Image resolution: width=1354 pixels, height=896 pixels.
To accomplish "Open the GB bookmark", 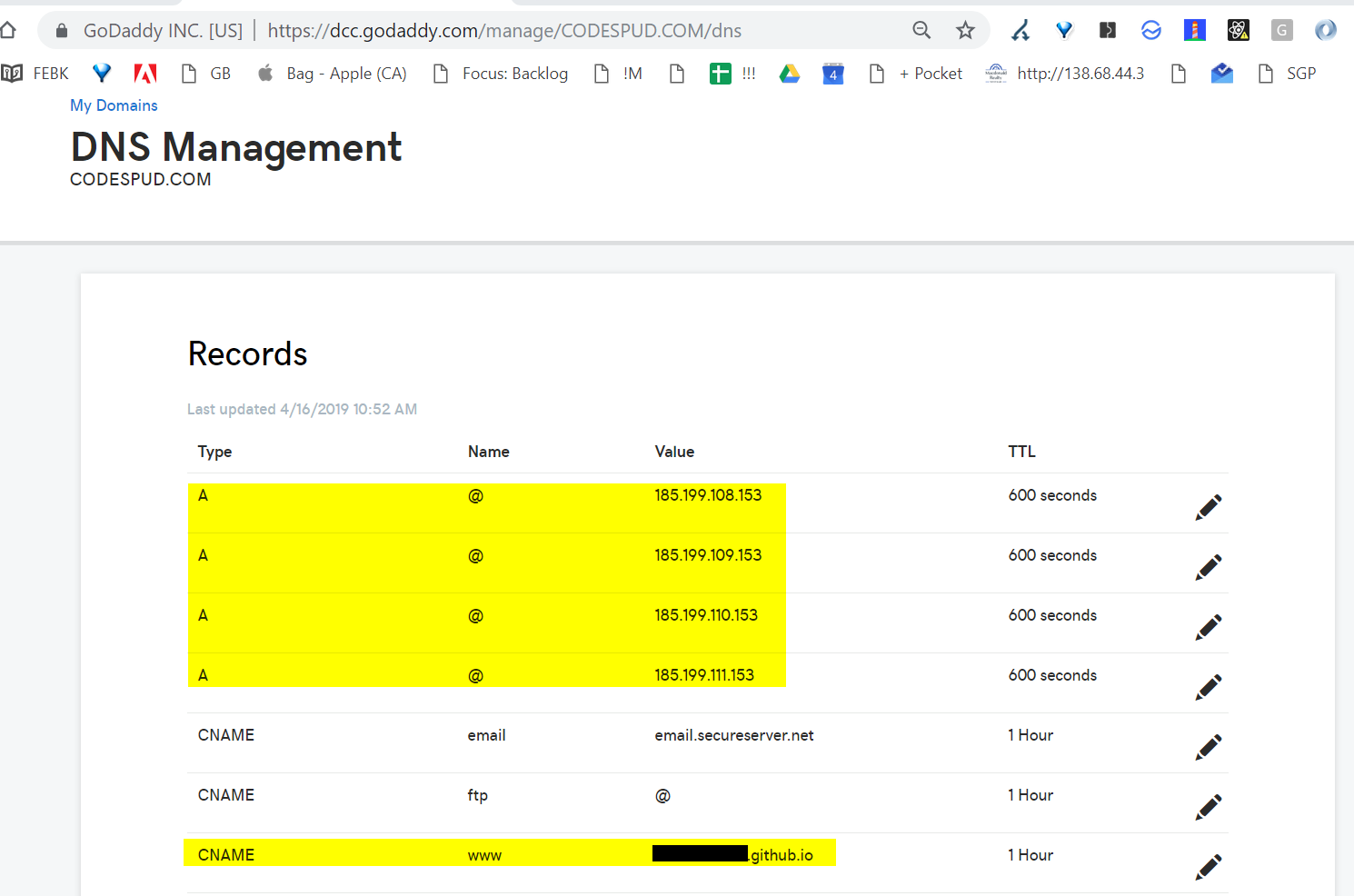I will click(206, 74).
